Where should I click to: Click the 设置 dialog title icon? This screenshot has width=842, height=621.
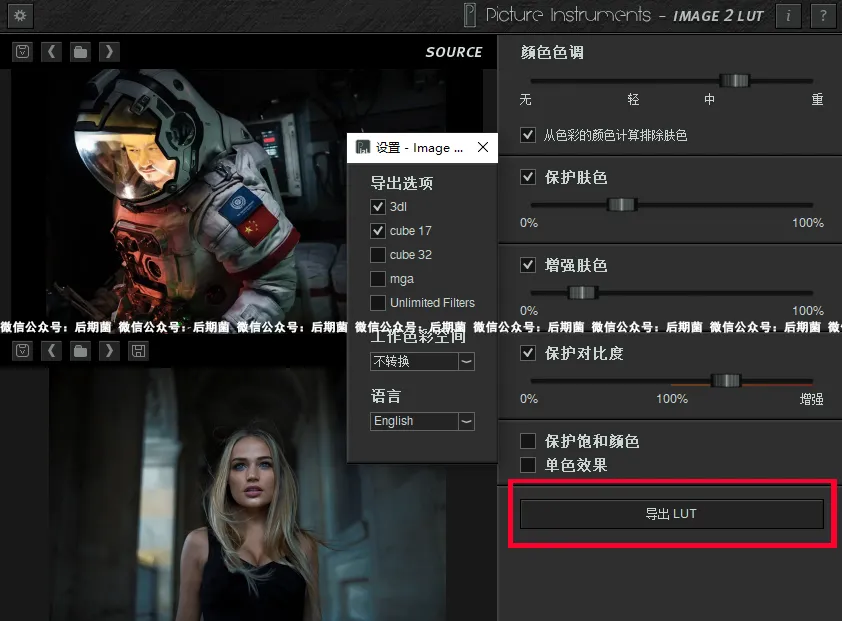[x=363, y=147]
